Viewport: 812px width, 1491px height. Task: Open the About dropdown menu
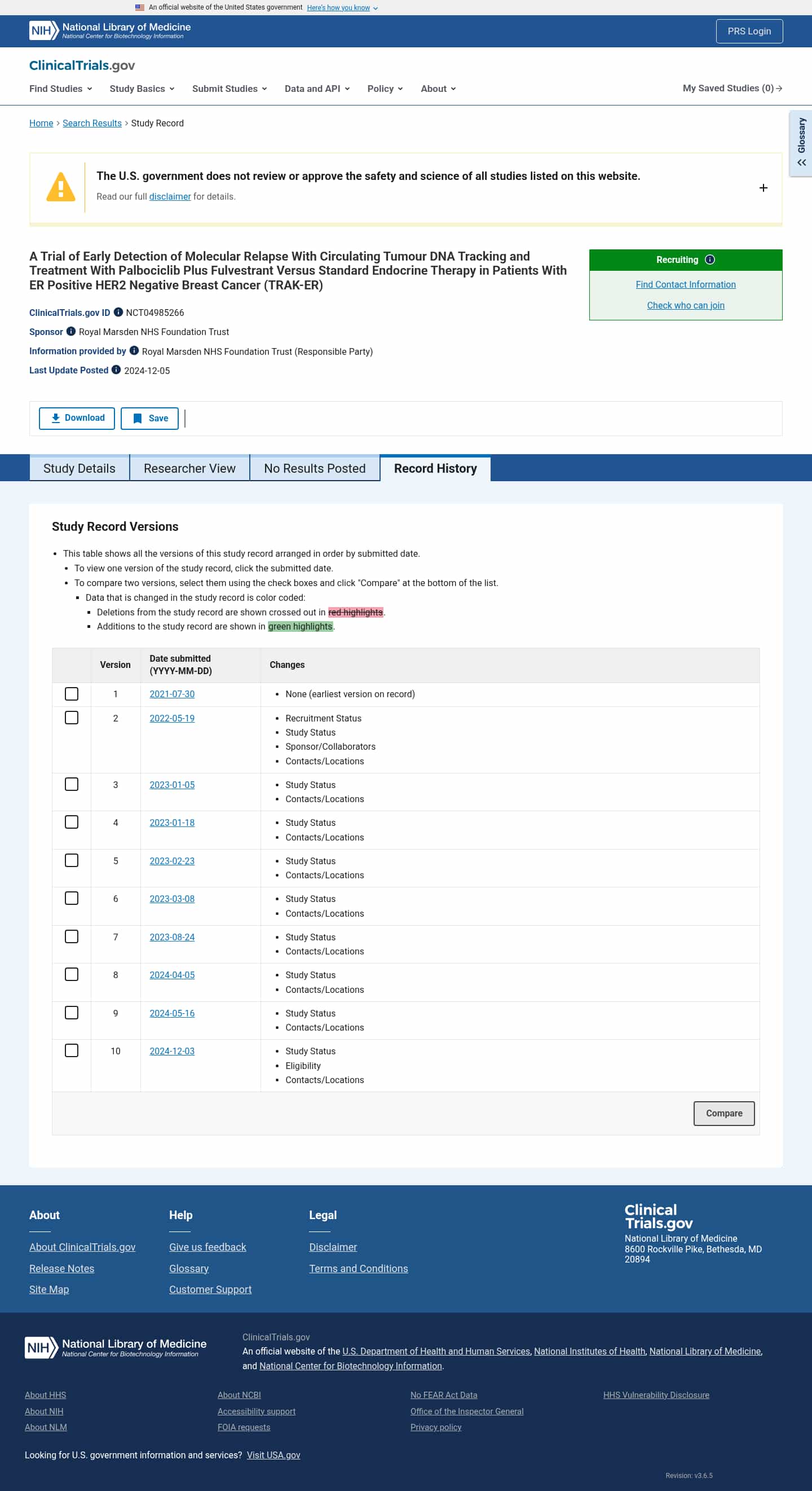coord(438,89)
